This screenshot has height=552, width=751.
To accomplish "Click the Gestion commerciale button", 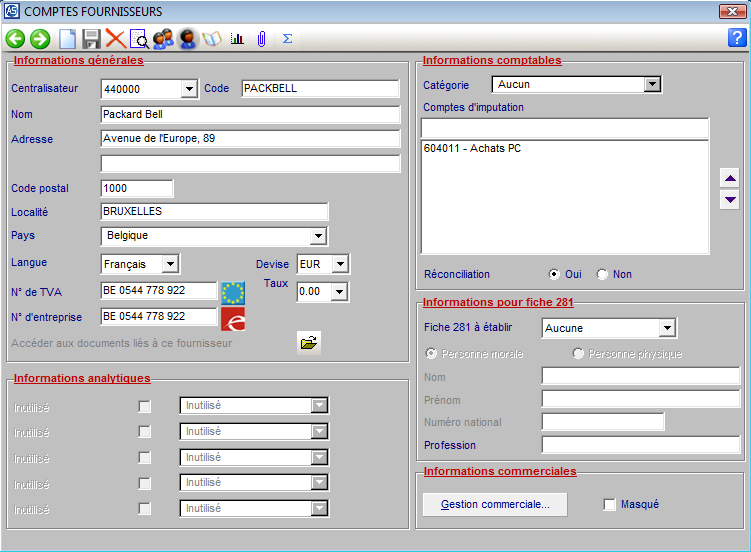I will [x=495, y=505].
